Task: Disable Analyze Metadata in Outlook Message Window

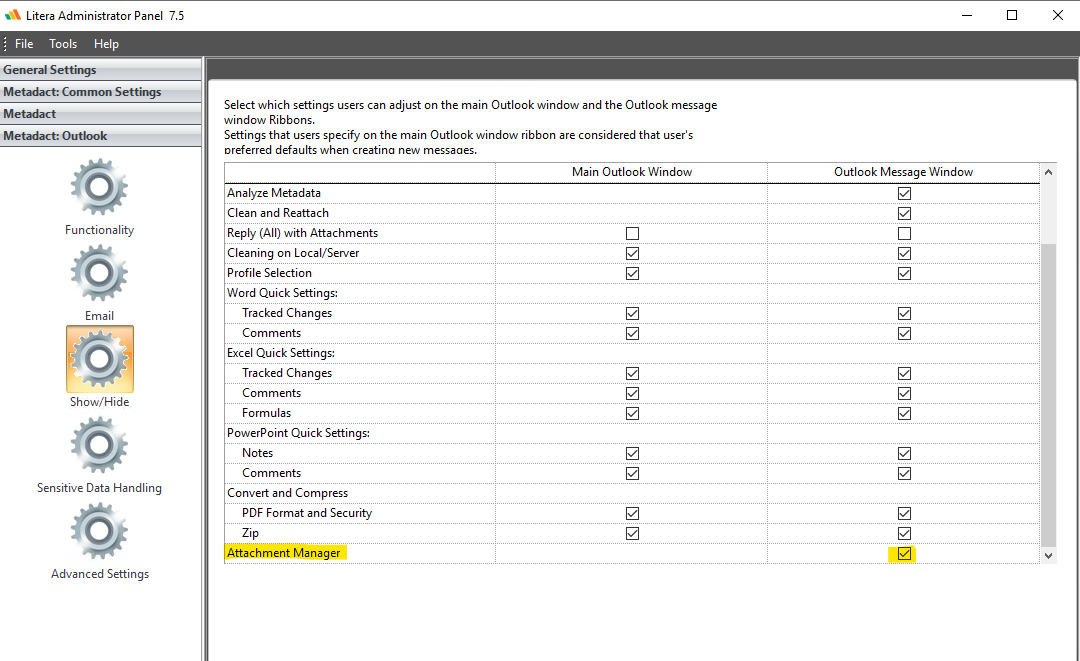Action: [903, 192]
